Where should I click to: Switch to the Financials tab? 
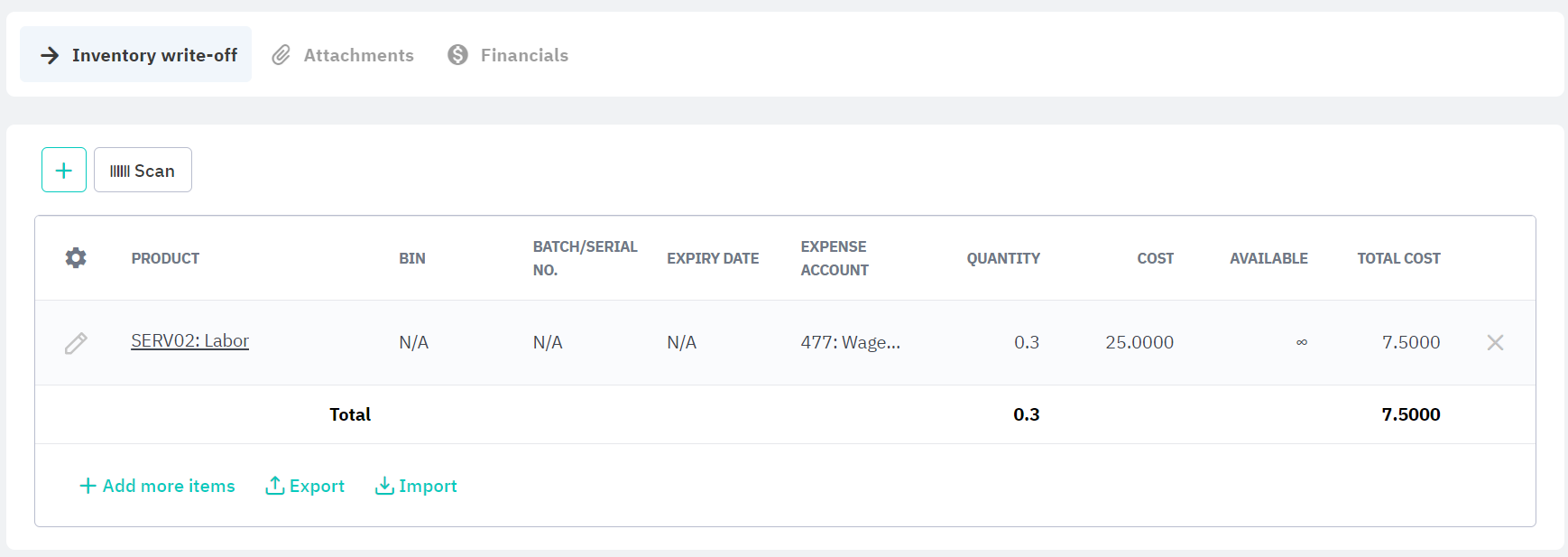click(508, 55)
